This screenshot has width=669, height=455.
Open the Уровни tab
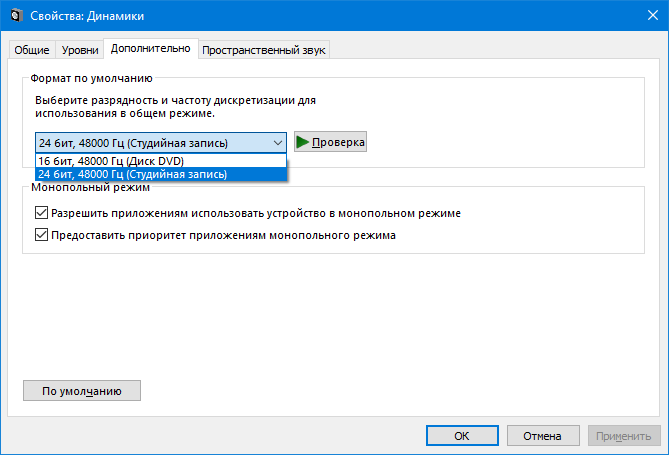(x=80, y=50)
